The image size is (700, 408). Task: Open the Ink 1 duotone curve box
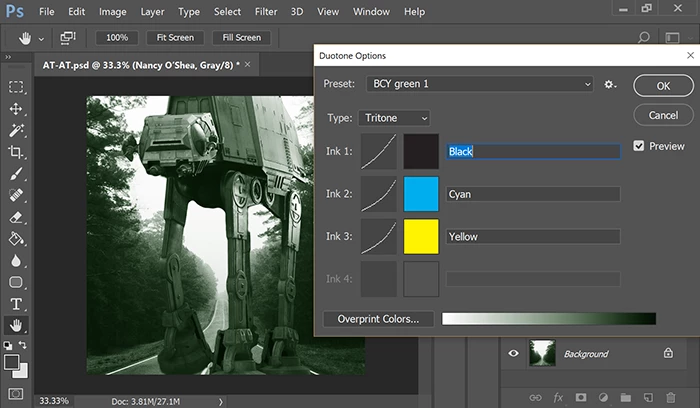click(x=379, y=151)
